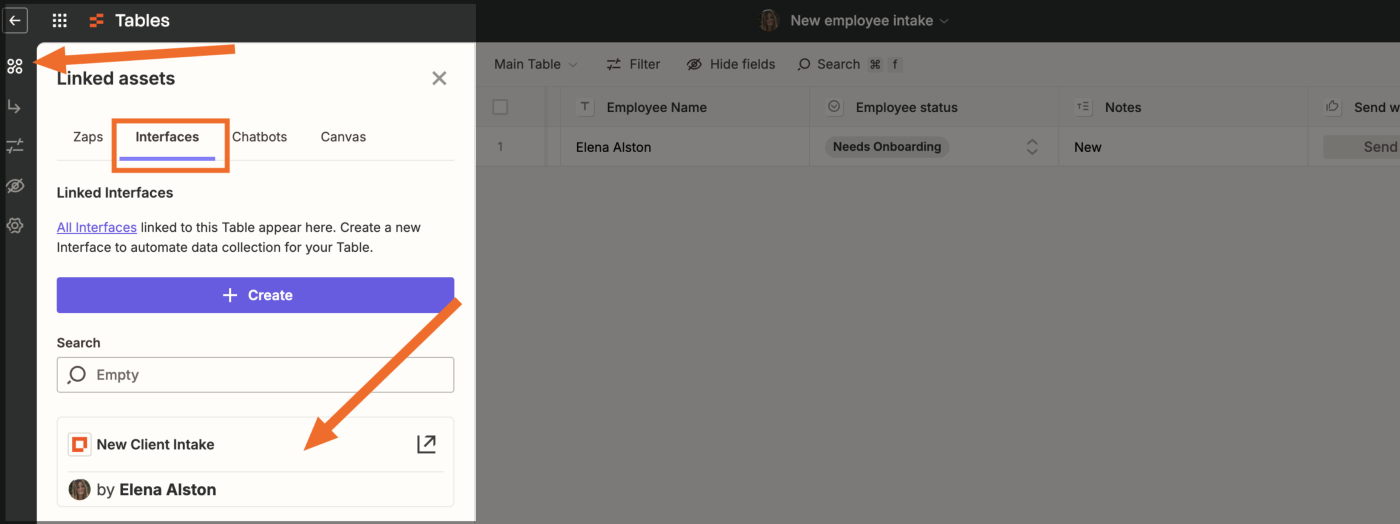Viewport: 1400px width, 524px height.
Task: Follow the All Interfaces link
Action: pos(97,227)
